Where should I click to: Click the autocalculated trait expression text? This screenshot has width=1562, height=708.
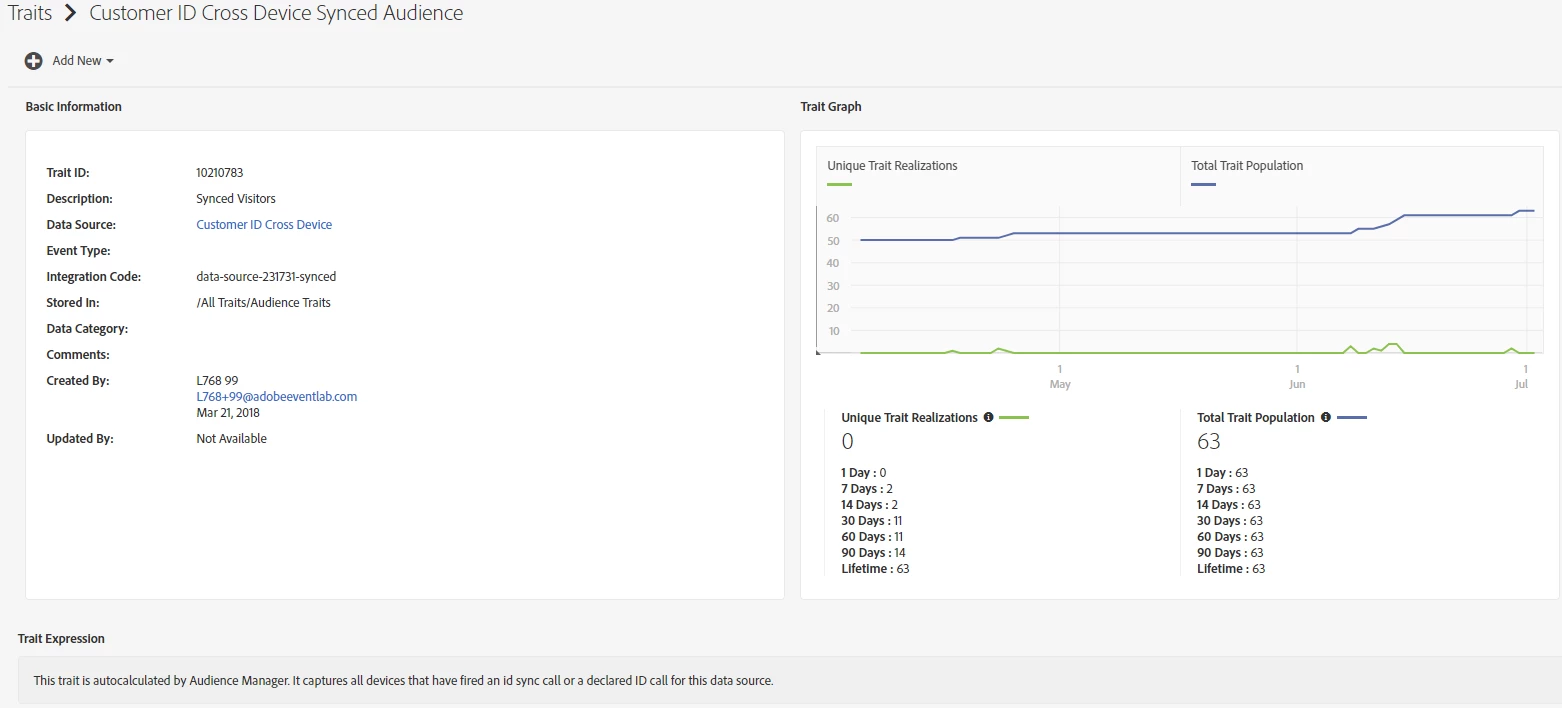point(403,681)
